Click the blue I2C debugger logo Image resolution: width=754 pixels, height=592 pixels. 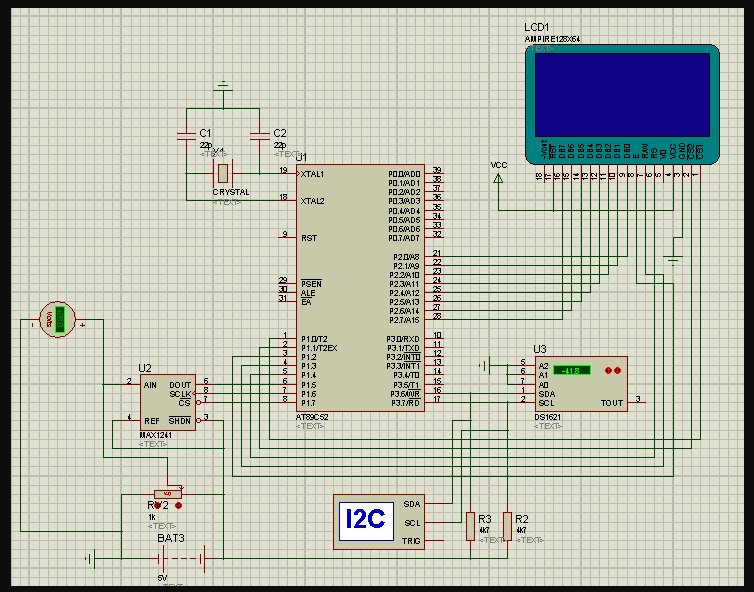[366, 521]
